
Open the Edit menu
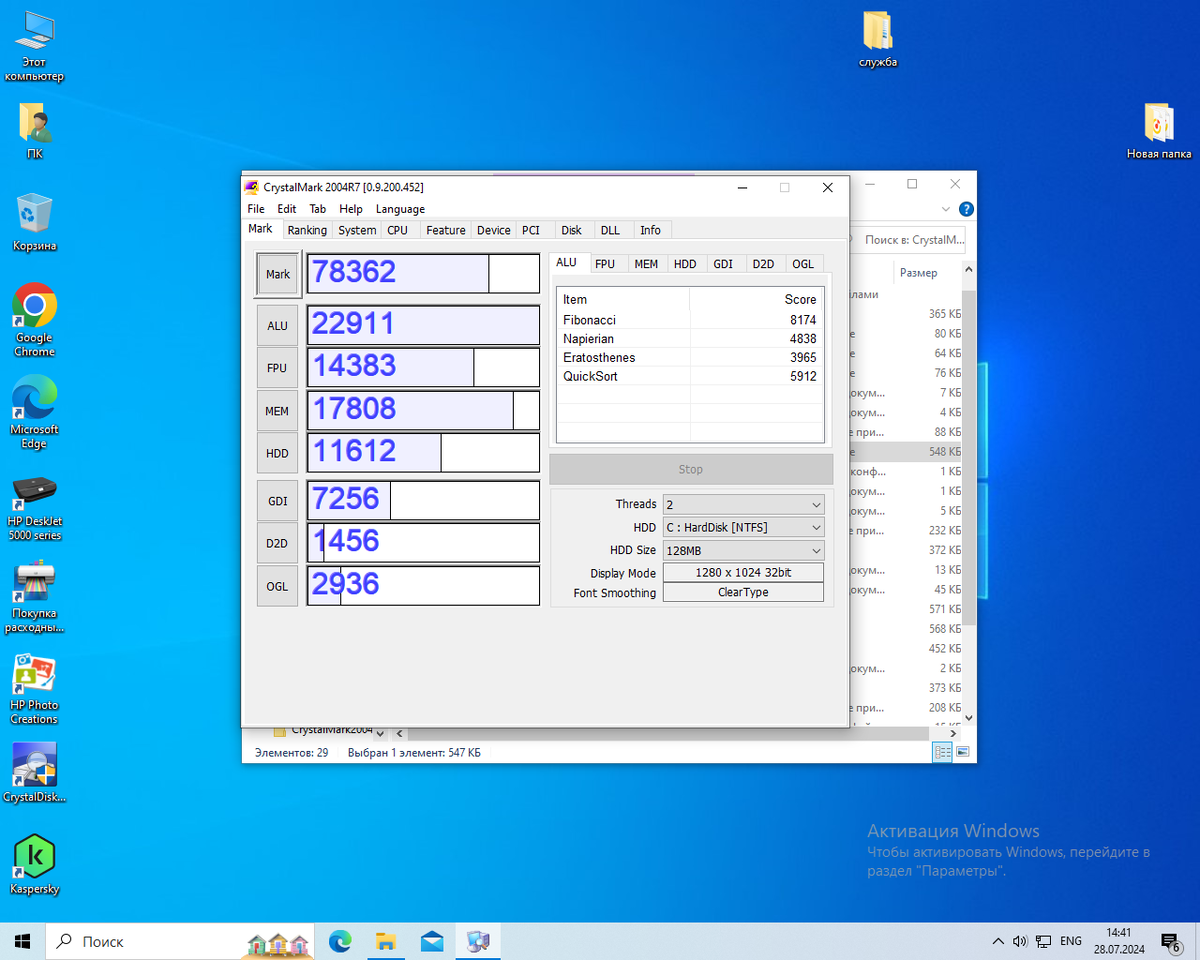pyautogui.click(x=287, y=209)
